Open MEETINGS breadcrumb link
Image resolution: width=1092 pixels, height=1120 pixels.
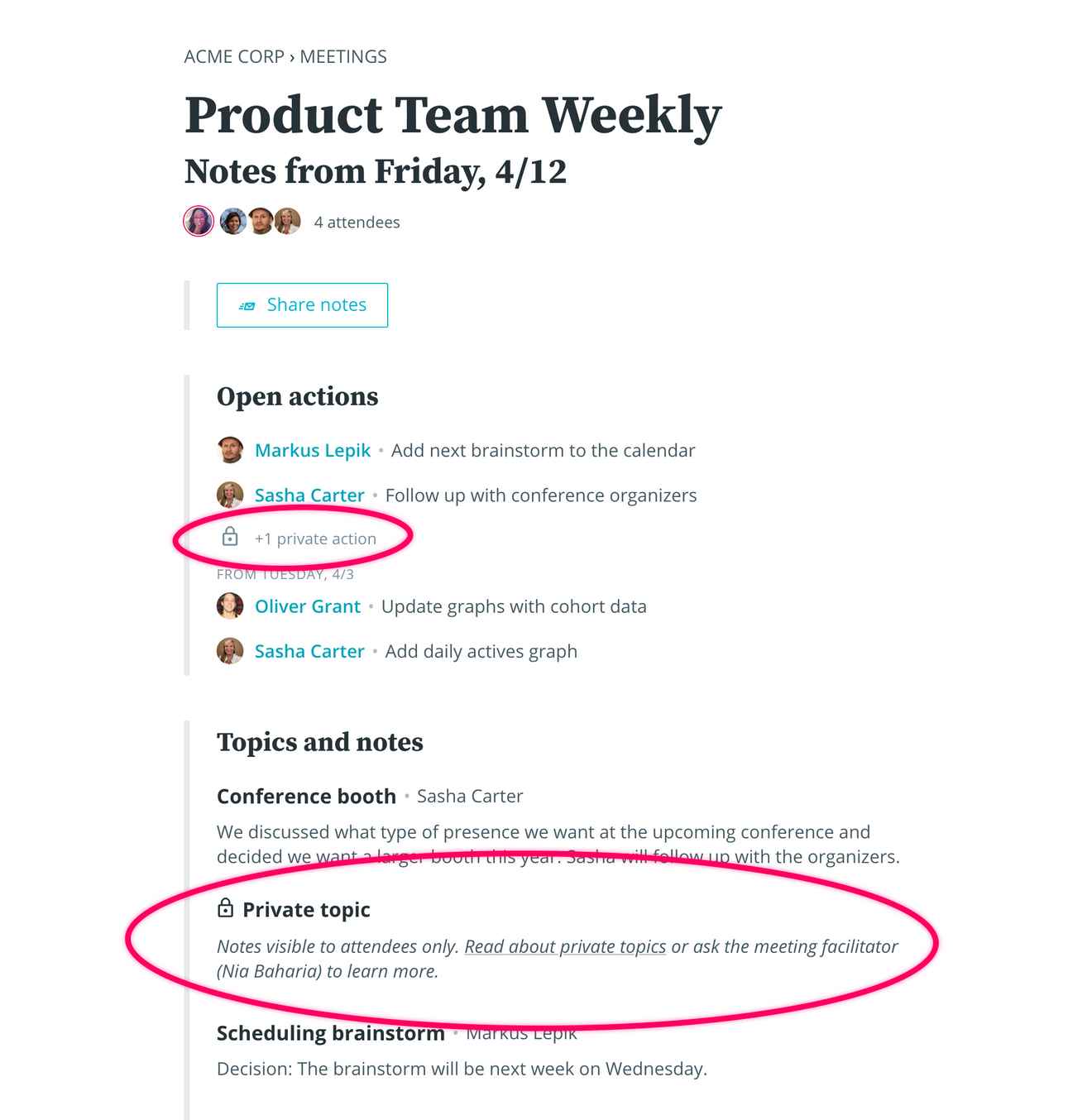[x=343, y=57]
